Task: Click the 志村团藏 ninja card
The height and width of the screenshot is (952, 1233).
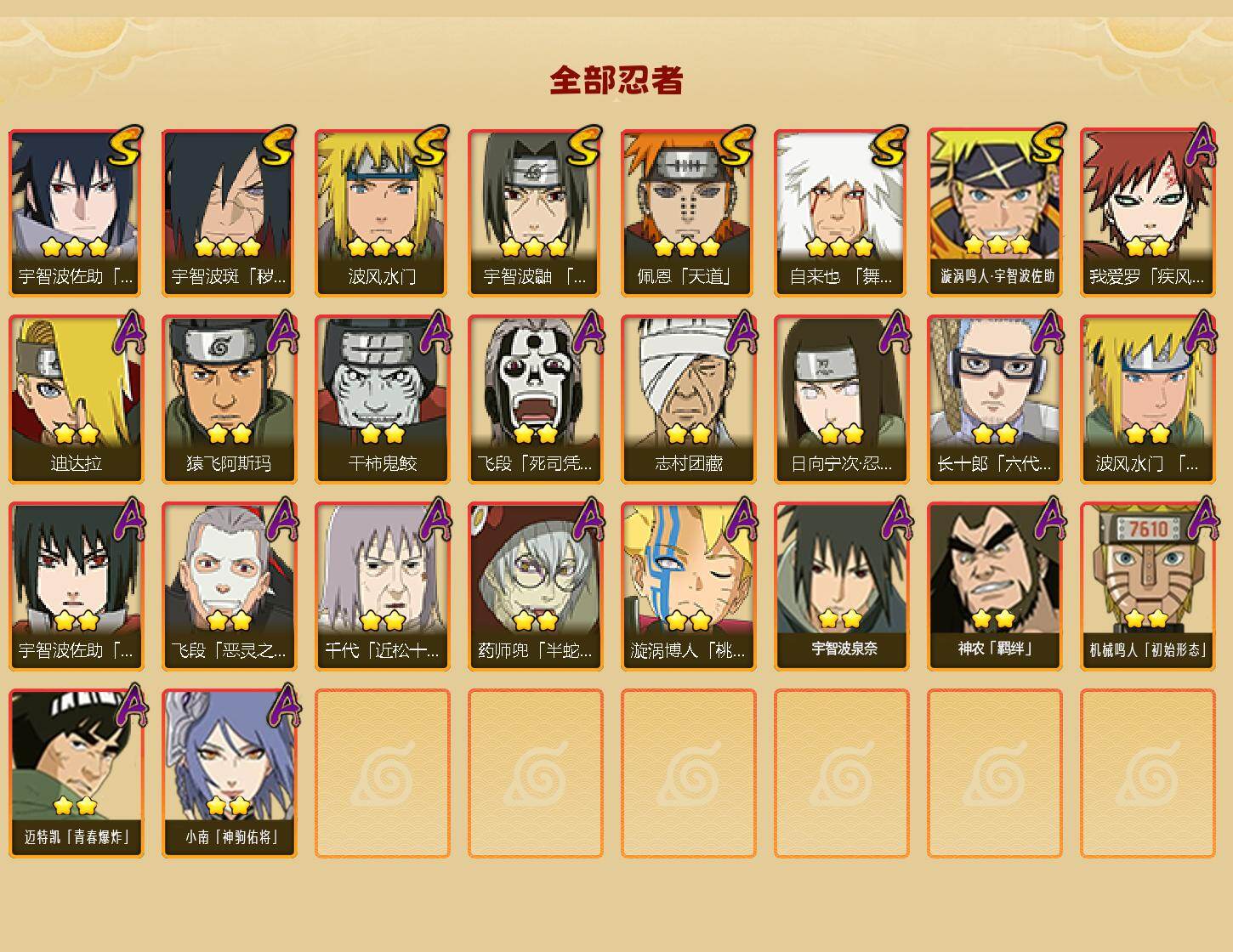Action: (x=688, y=399)
